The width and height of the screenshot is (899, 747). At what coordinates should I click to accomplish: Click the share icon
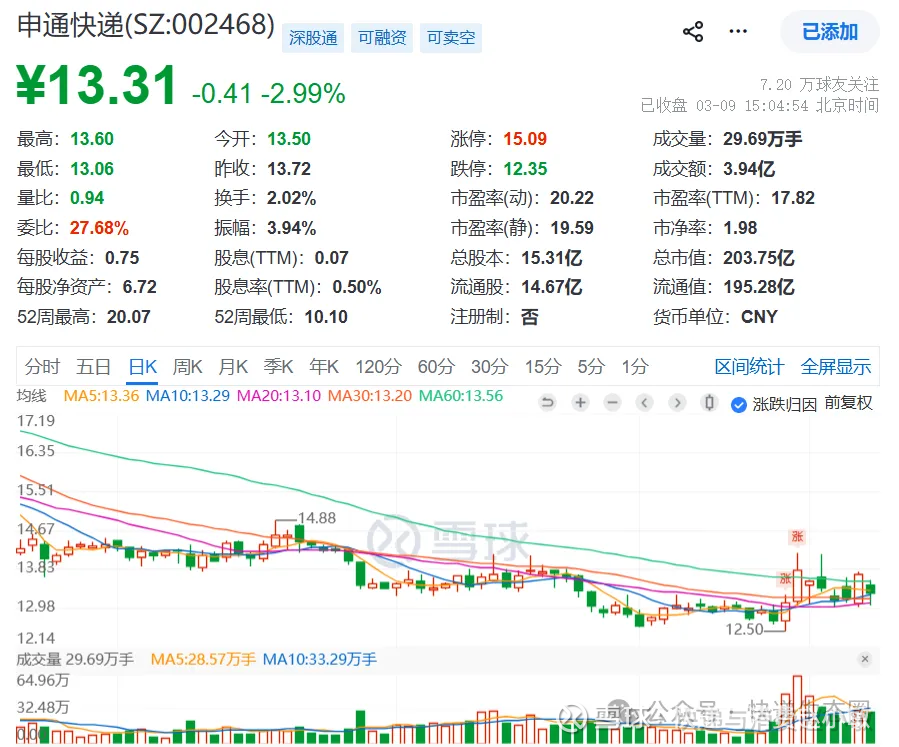pyautogui.click(x=693, y=32)
